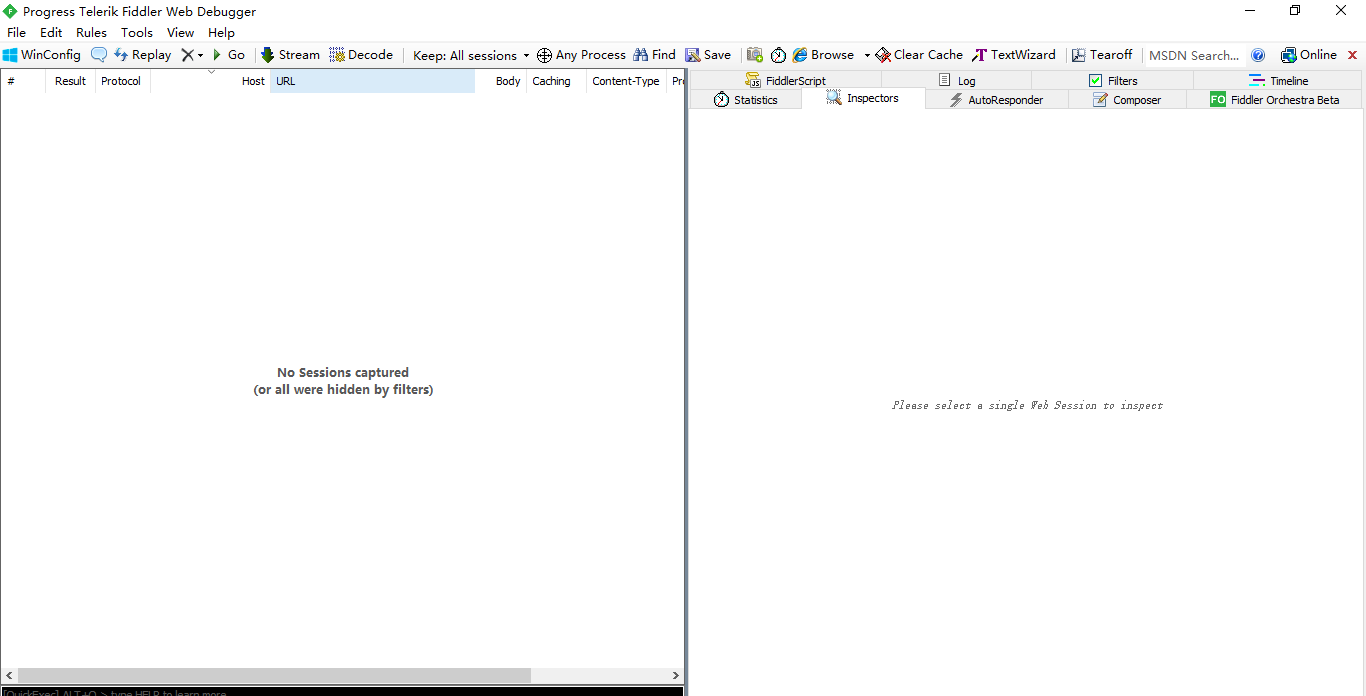Replay the selected sessions
This screenshot has width=1366, height=696.
142,55
